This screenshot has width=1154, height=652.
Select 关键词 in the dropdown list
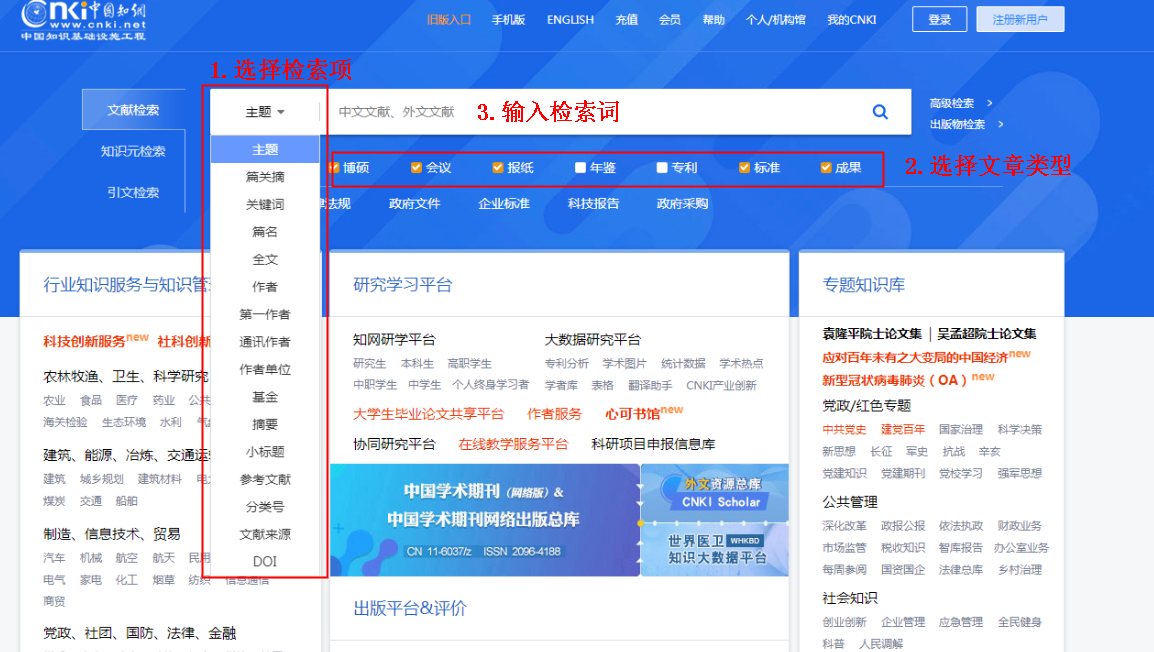coord(265,205)
